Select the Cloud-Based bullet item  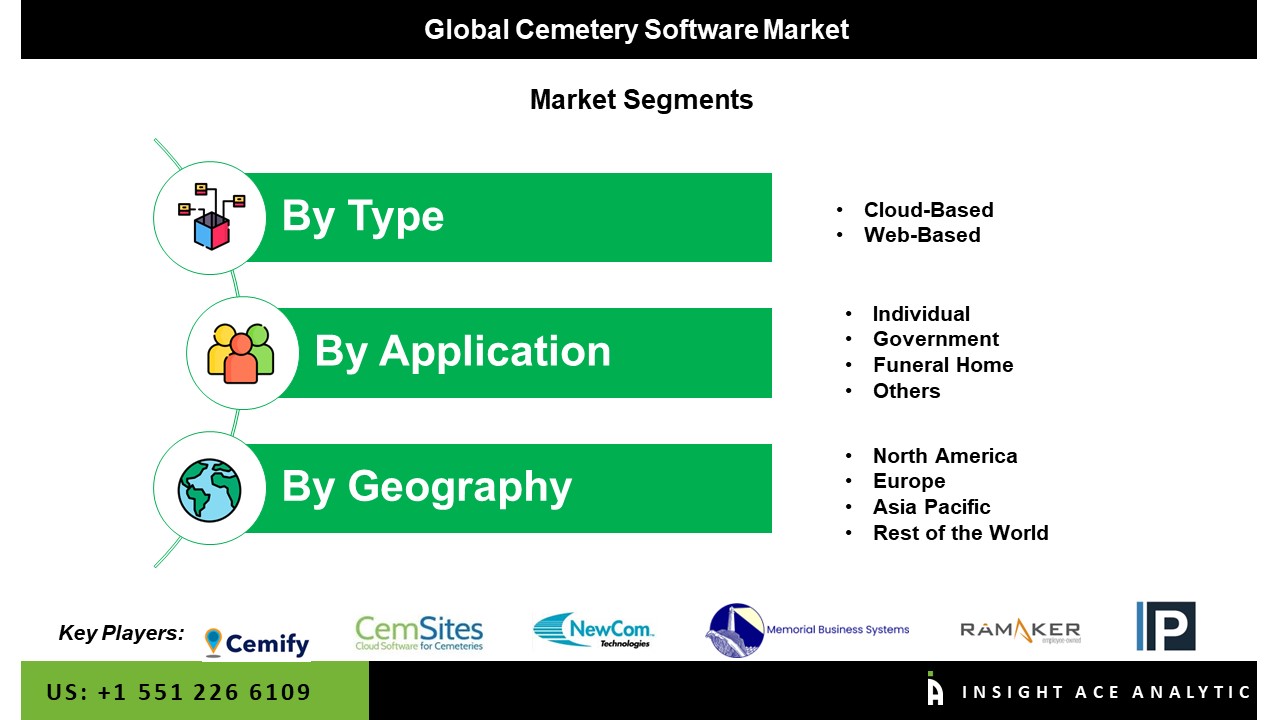[928, 210]
